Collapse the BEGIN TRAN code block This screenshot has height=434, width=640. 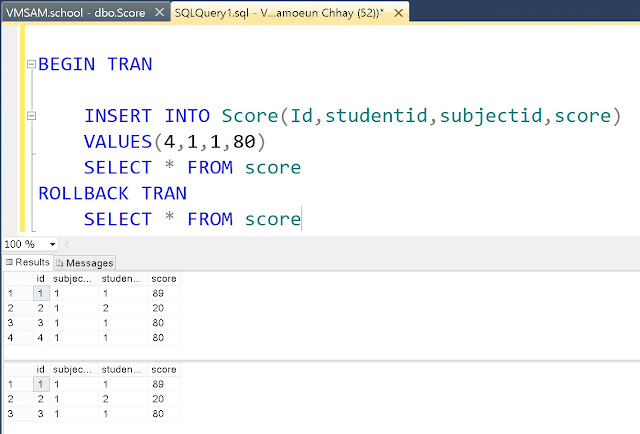31,64
